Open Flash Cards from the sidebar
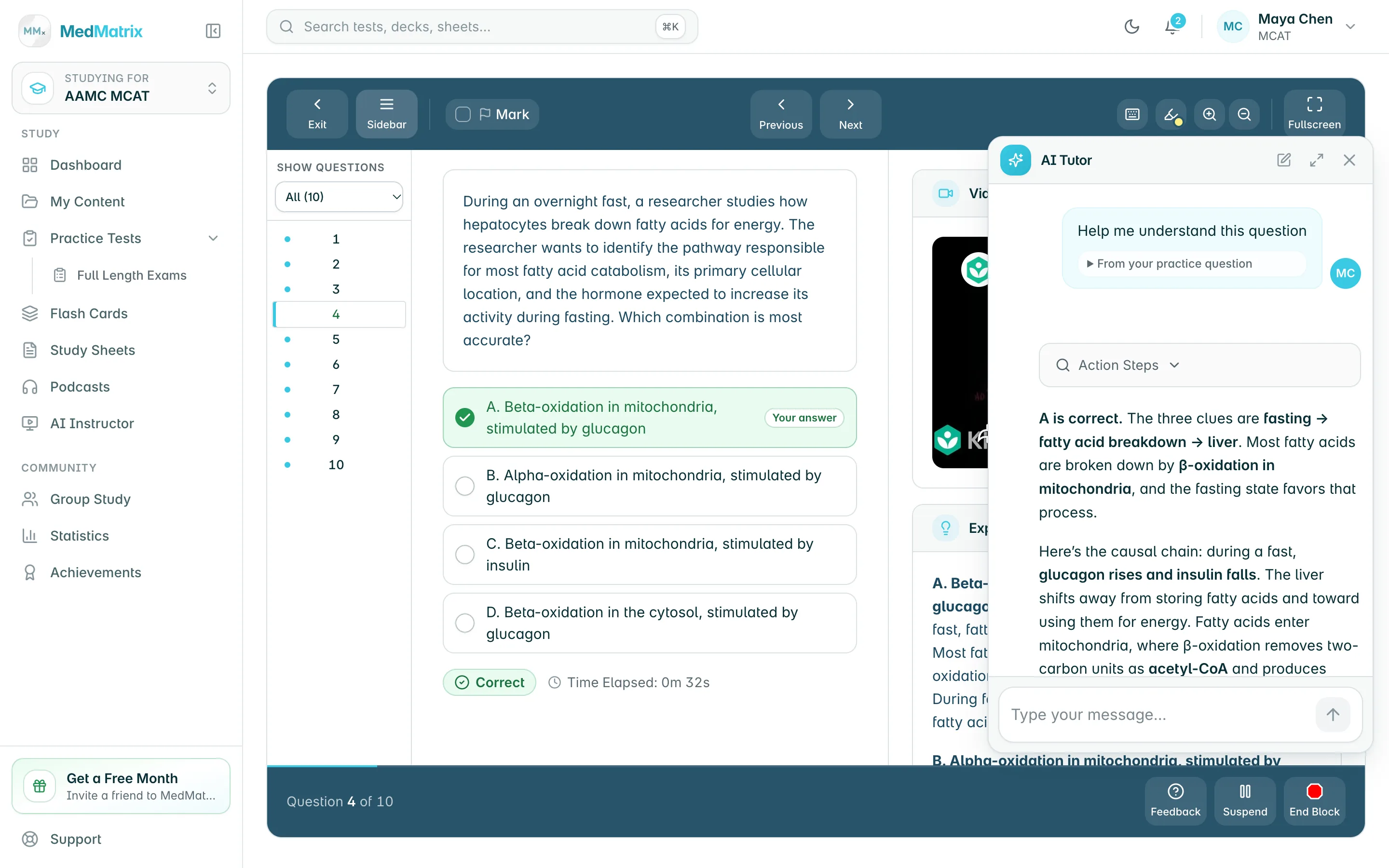 point(89,313)
